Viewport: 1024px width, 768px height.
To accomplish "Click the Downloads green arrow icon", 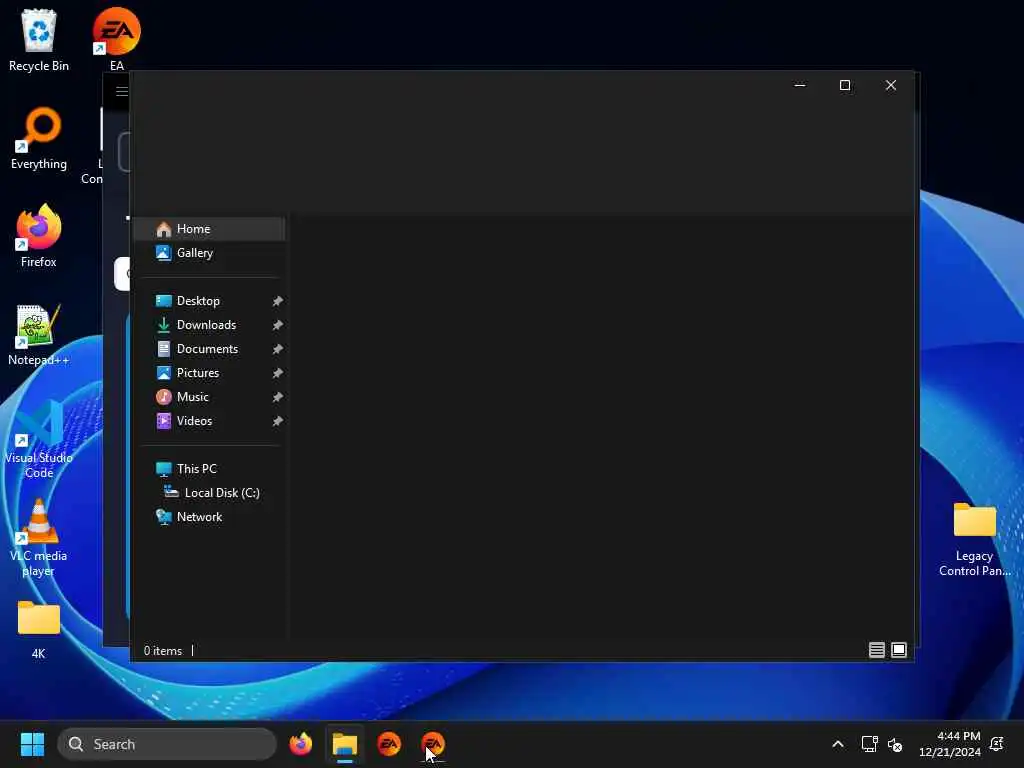I will coord(164,325).
